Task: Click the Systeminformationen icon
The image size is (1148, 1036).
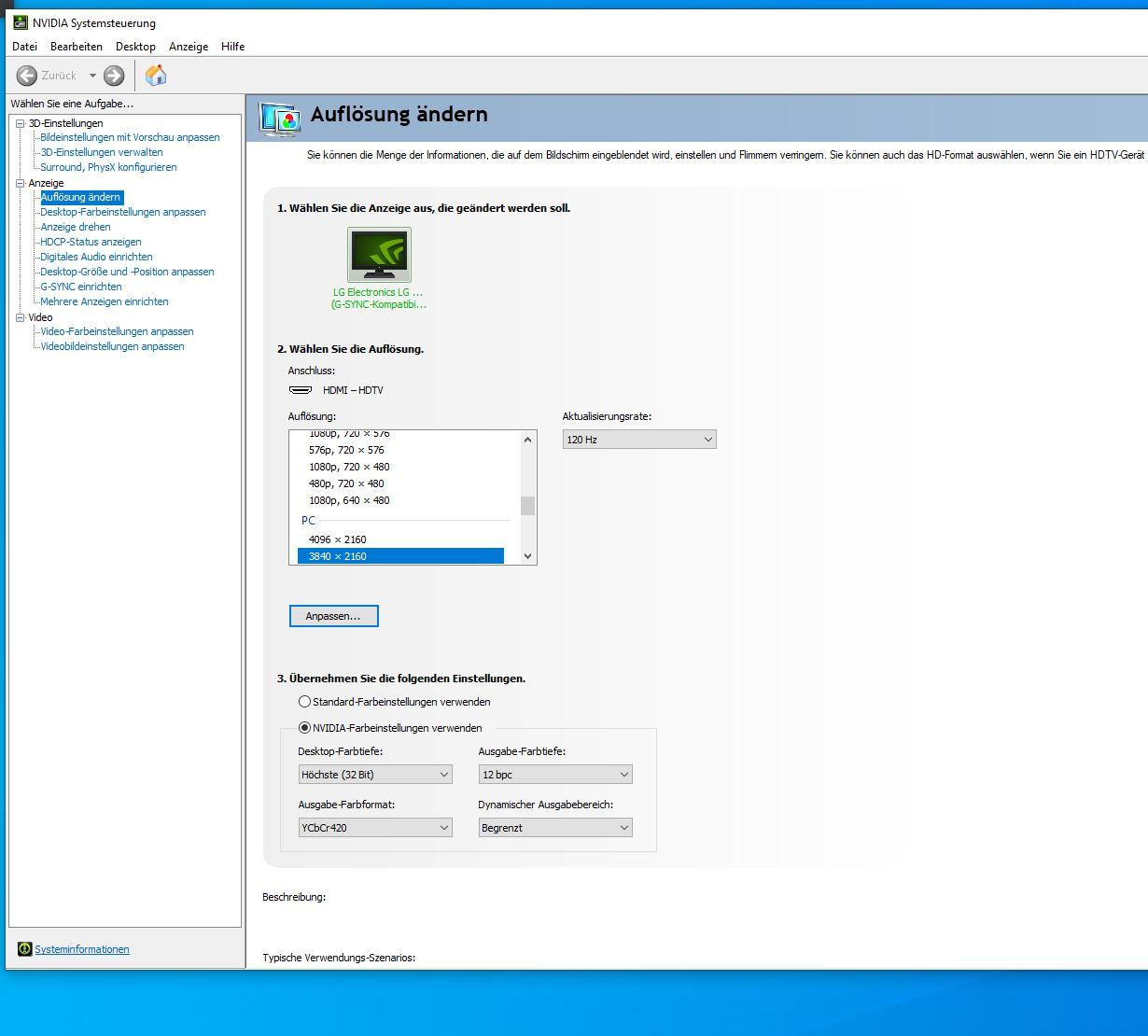Action: [x=25, y=949]
